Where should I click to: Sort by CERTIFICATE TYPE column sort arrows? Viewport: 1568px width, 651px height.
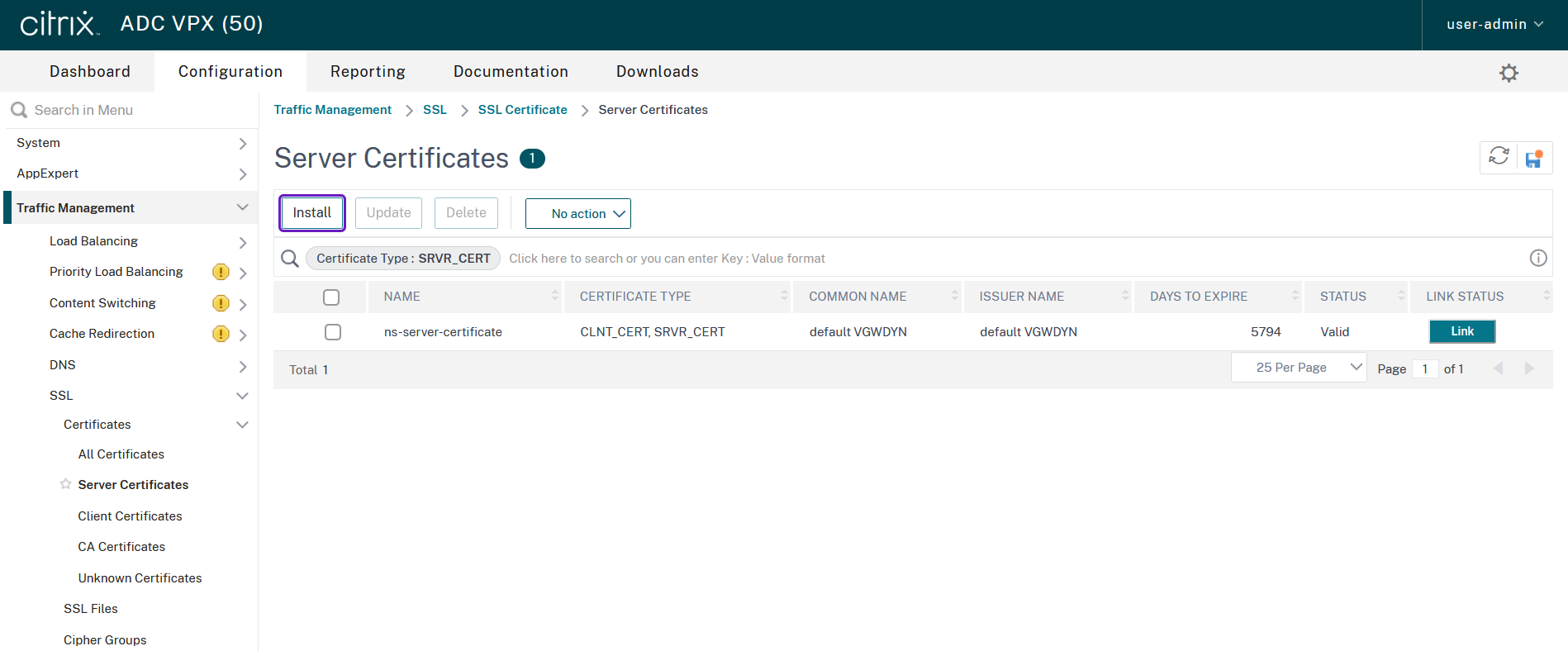[784, 296]
